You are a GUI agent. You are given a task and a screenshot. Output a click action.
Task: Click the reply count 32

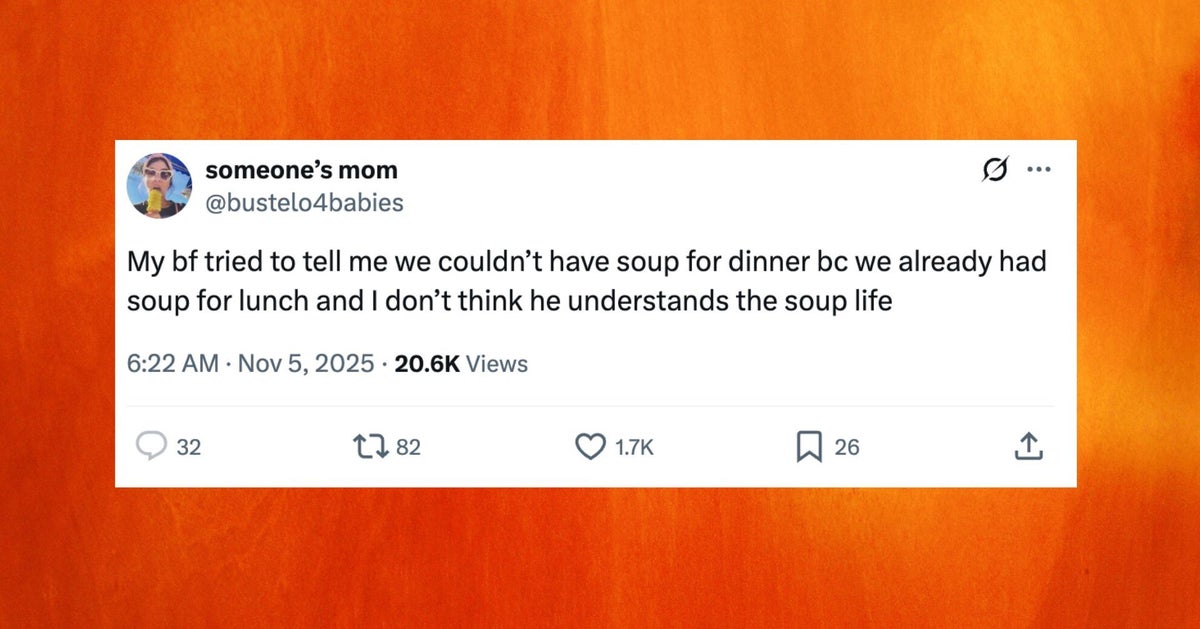click(189, 448)
